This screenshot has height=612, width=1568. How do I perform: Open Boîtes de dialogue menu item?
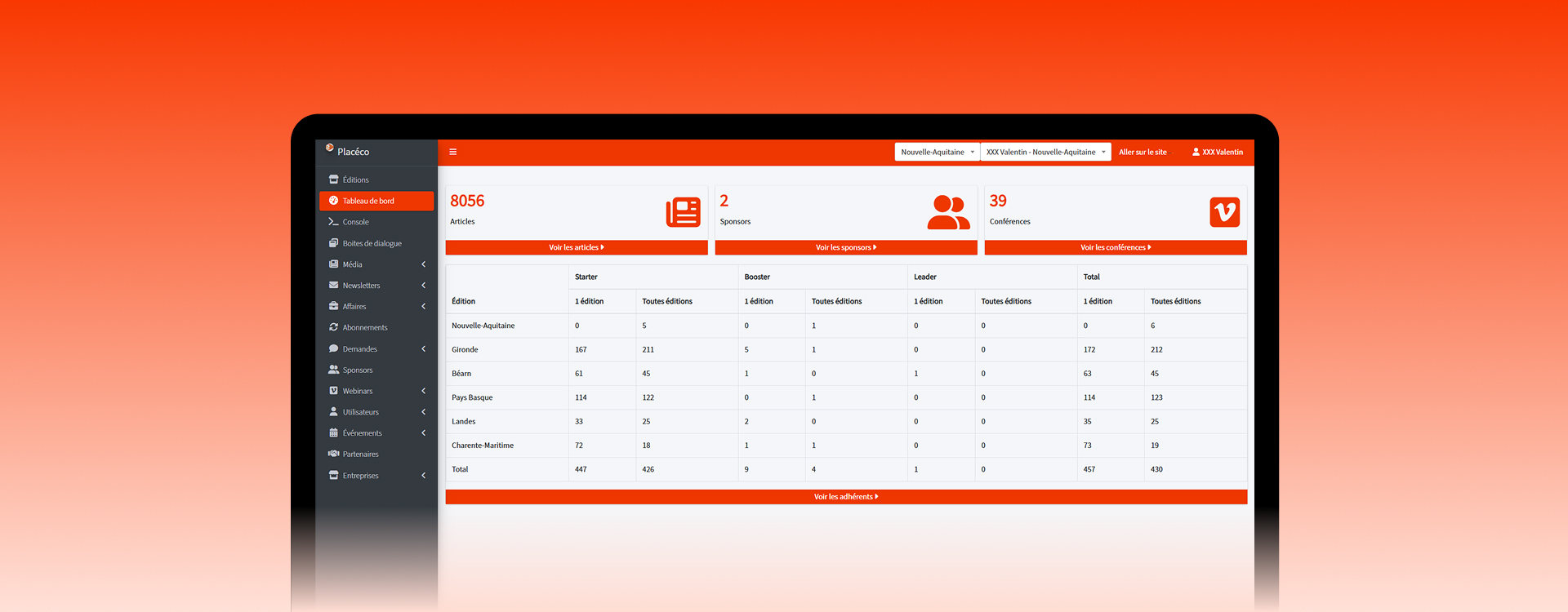372,243
